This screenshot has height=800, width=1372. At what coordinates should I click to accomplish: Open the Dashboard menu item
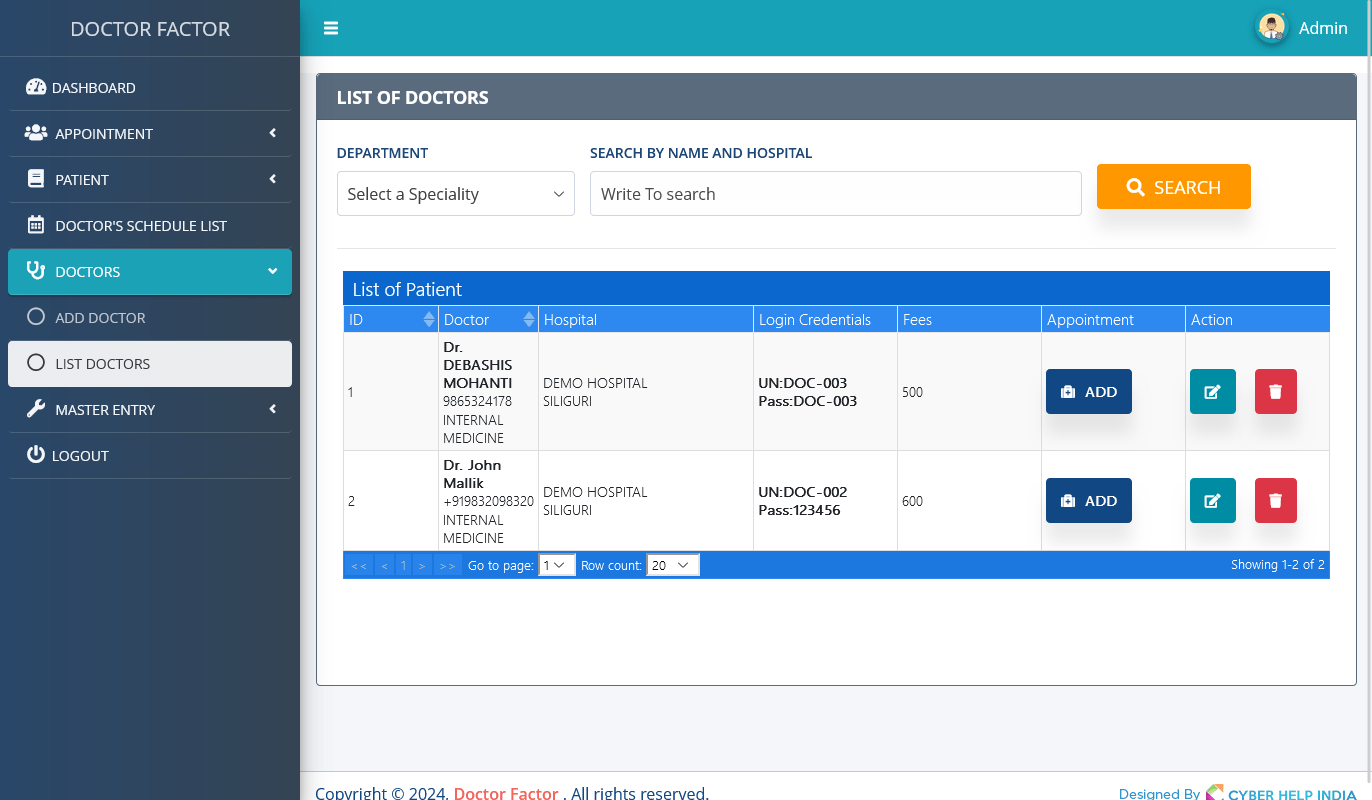93,88
